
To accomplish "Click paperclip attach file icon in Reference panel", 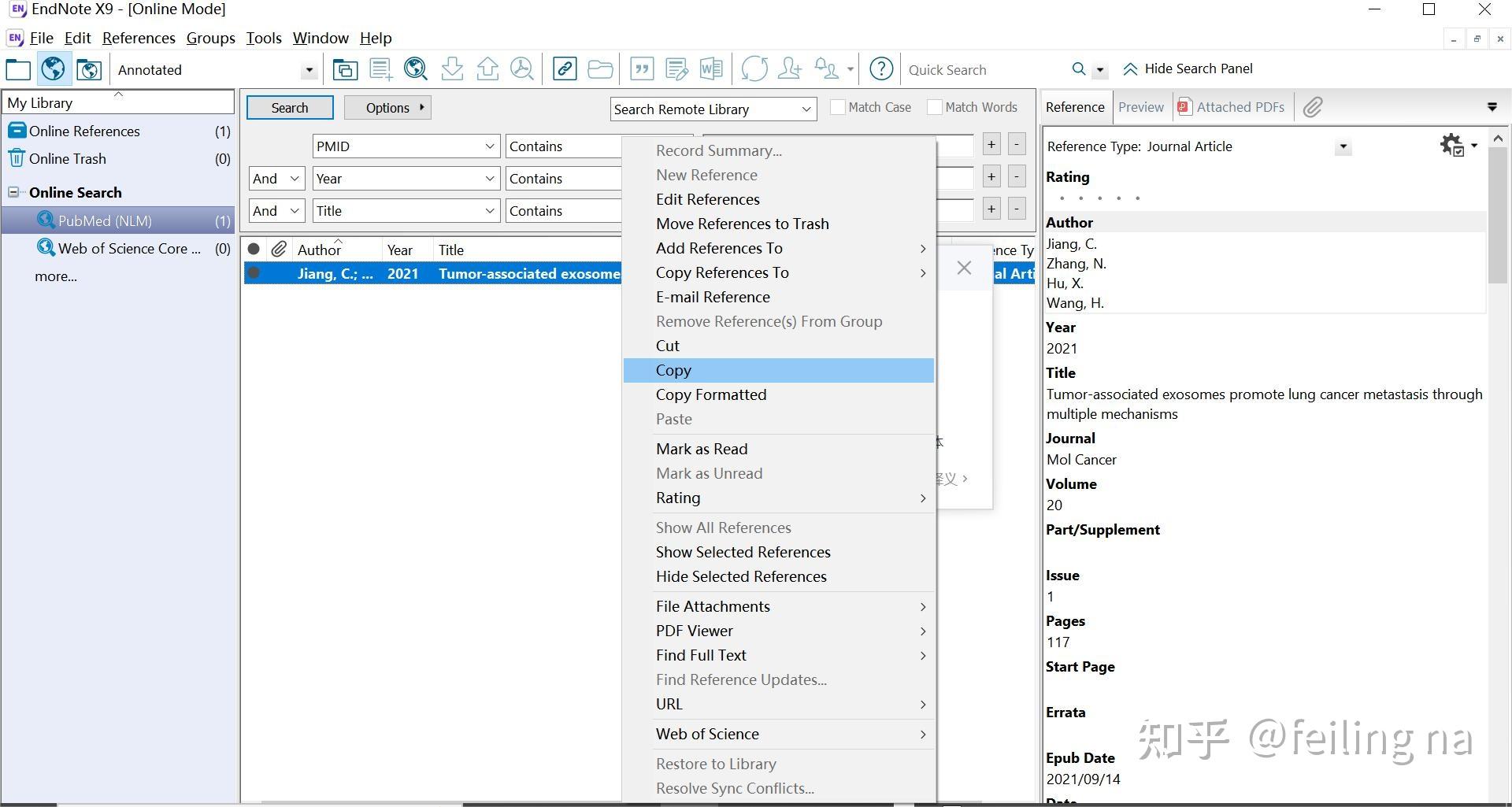I will [1312, 108].
